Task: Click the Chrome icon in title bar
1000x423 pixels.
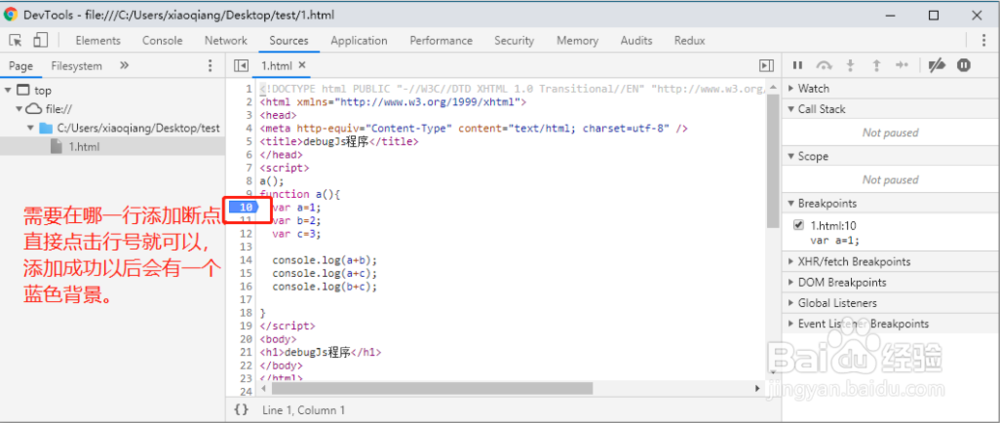Action: (x=10, y=14)
